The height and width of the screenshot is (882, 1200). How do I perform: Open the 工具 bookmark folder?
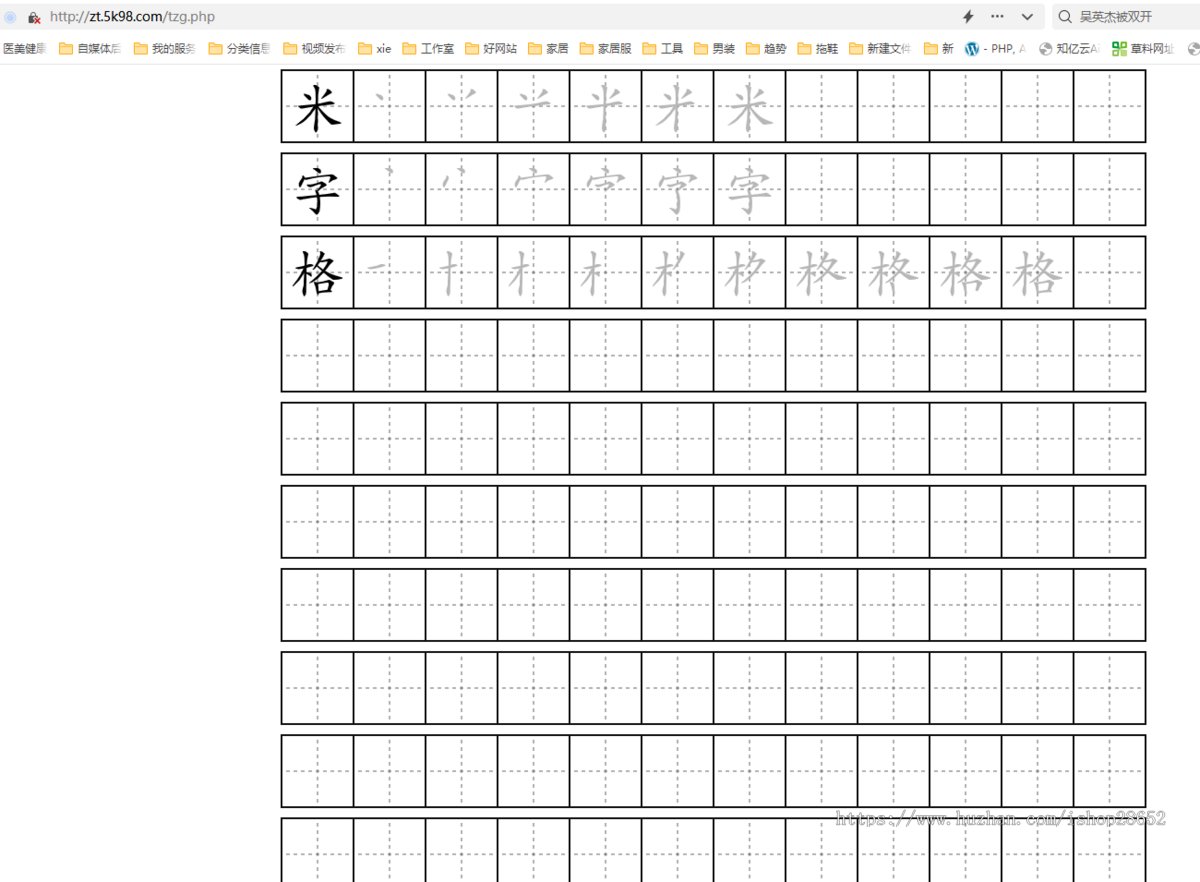[x=663, y=48]
